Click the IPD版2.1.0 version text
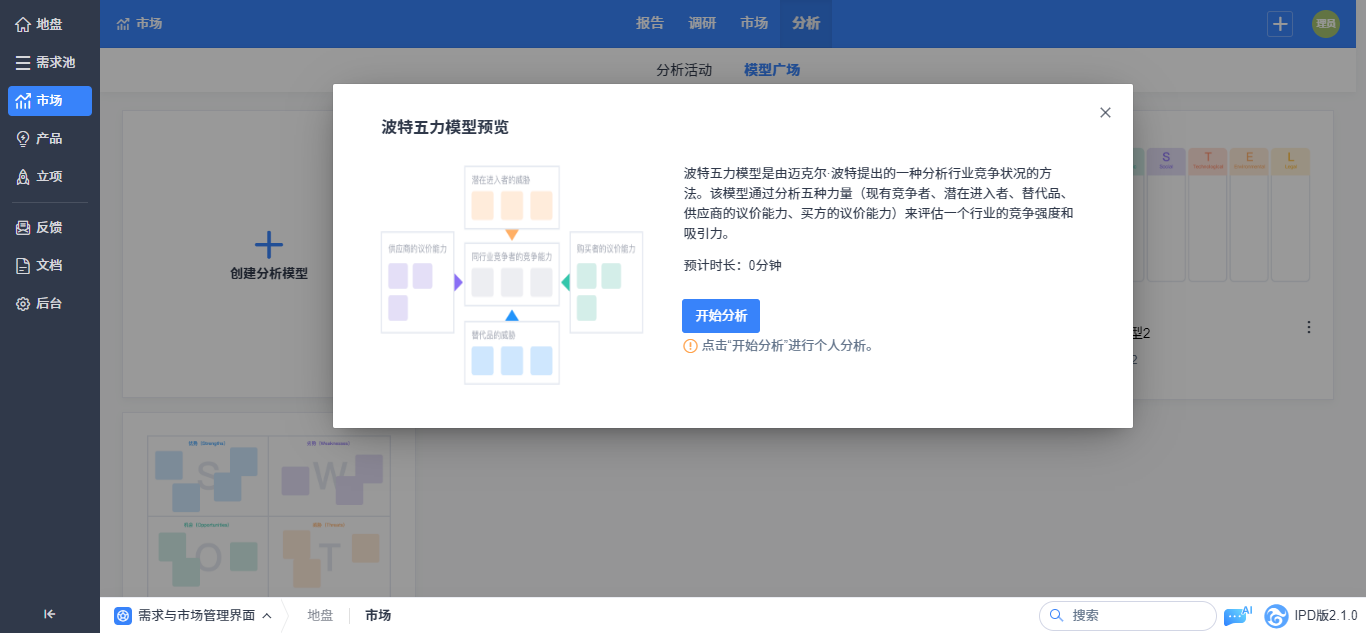 [1326, 615]
